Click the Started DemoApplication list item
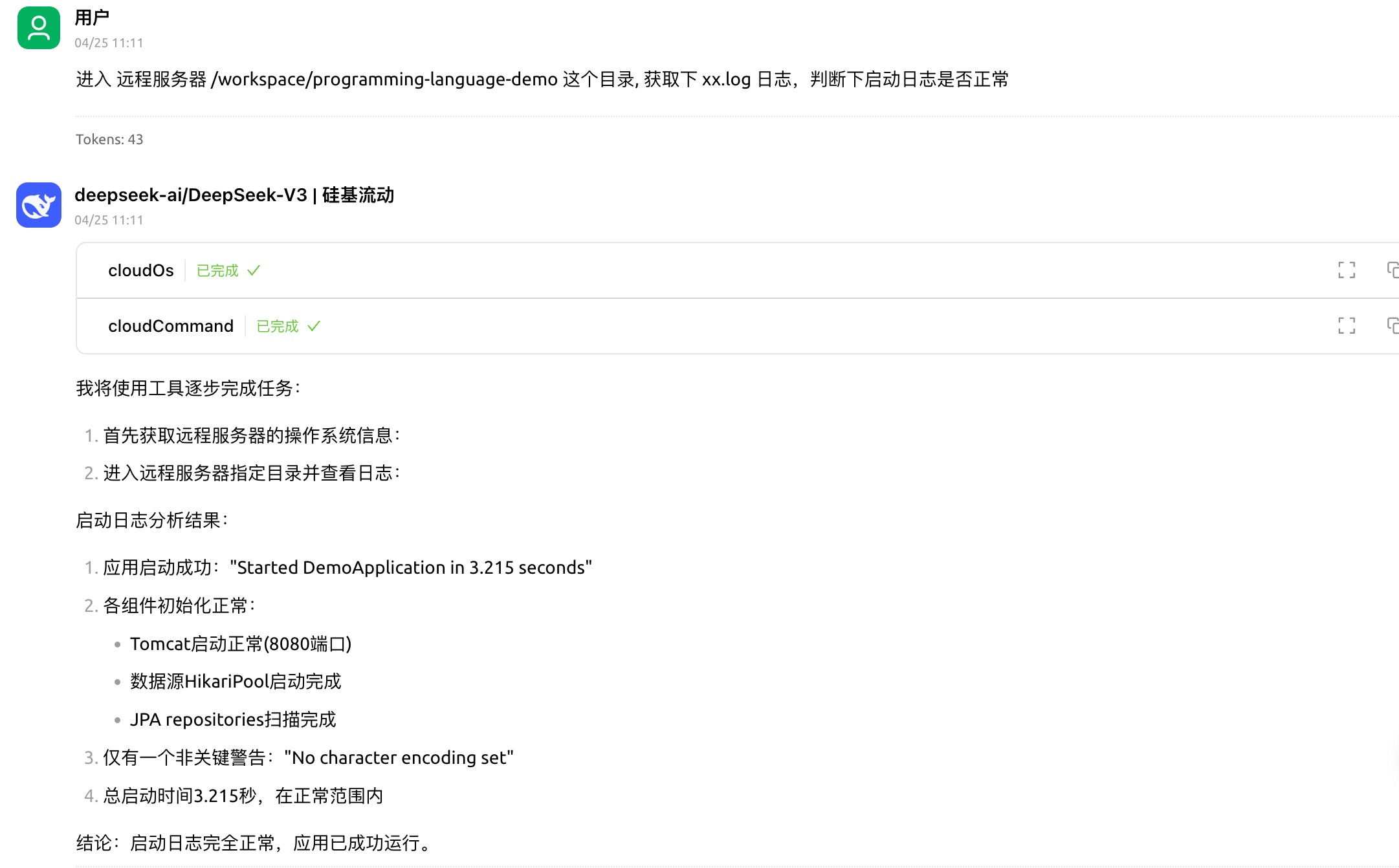 347,567
